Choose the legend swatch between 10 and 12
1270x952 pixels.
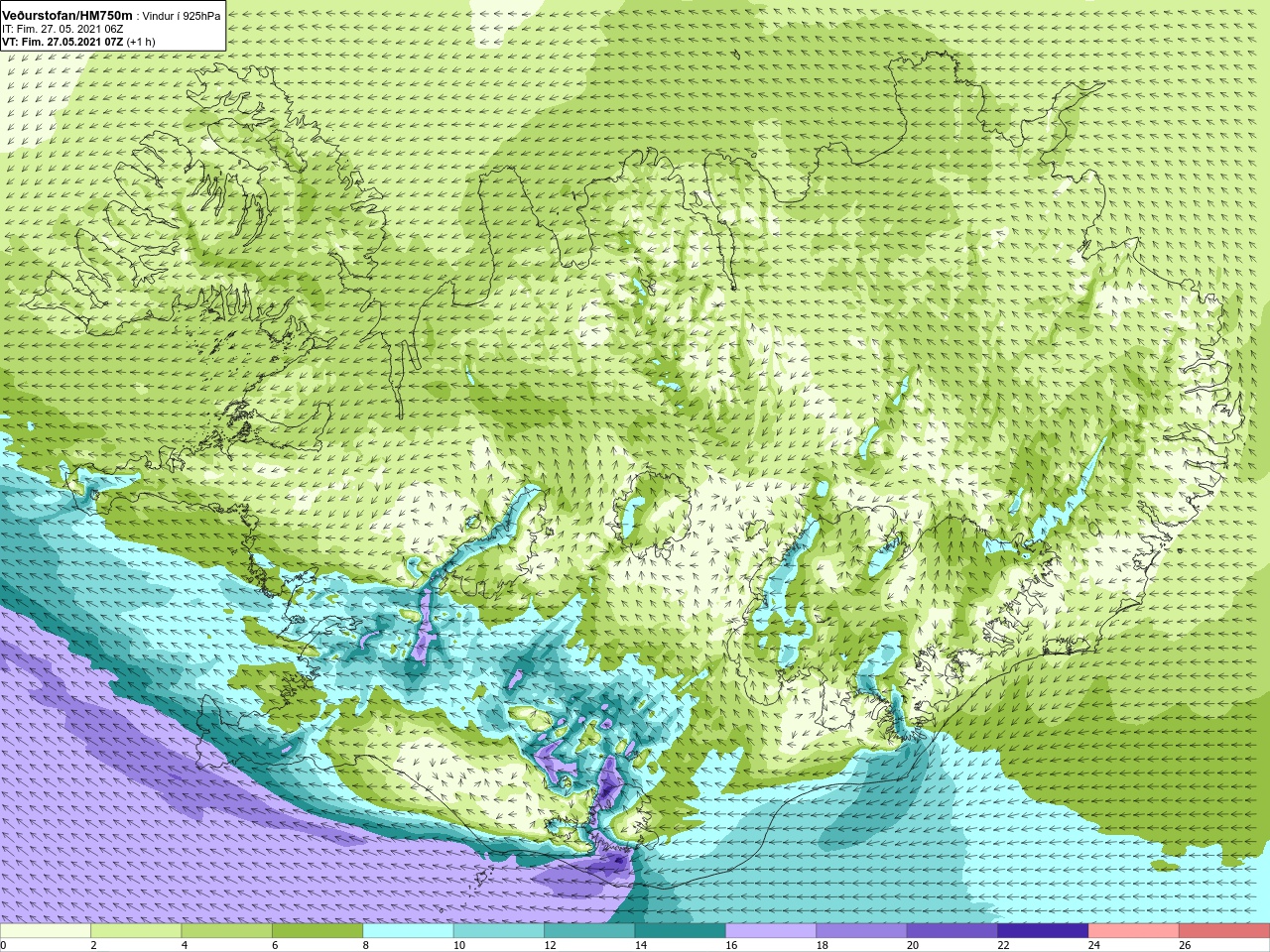point(498,931)
